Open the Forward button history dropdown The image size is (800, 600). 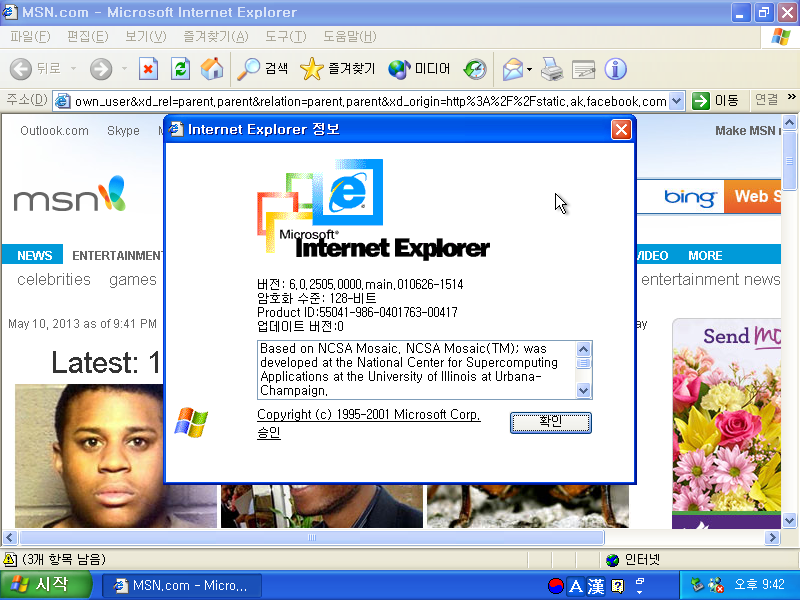[x=124, y=68]
